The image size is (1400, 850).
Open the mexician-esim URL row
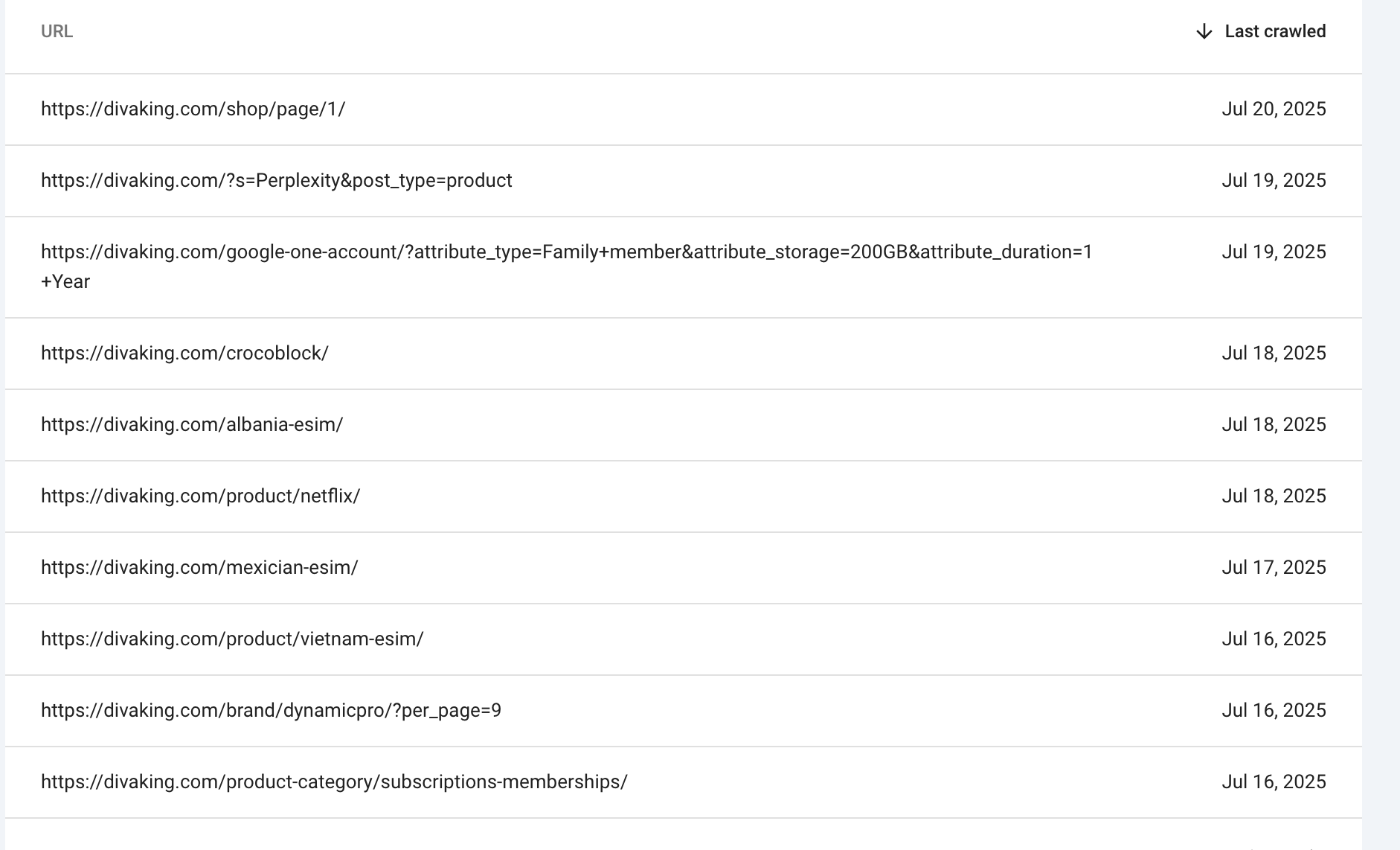point(683,568)
